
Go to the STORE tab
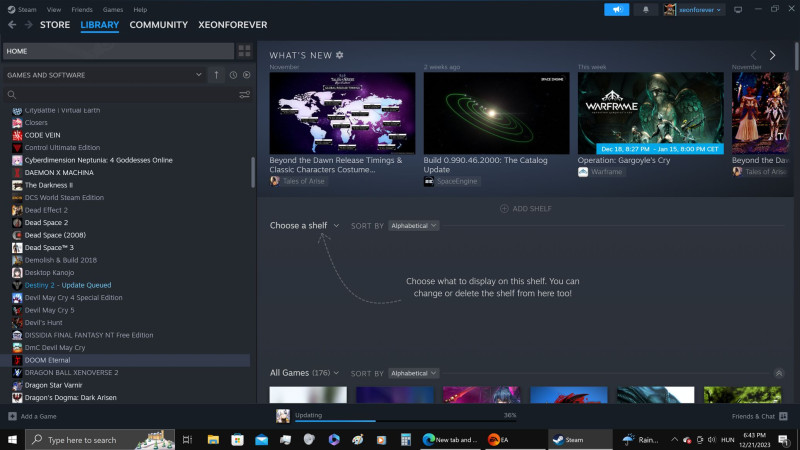click(55, 24)
